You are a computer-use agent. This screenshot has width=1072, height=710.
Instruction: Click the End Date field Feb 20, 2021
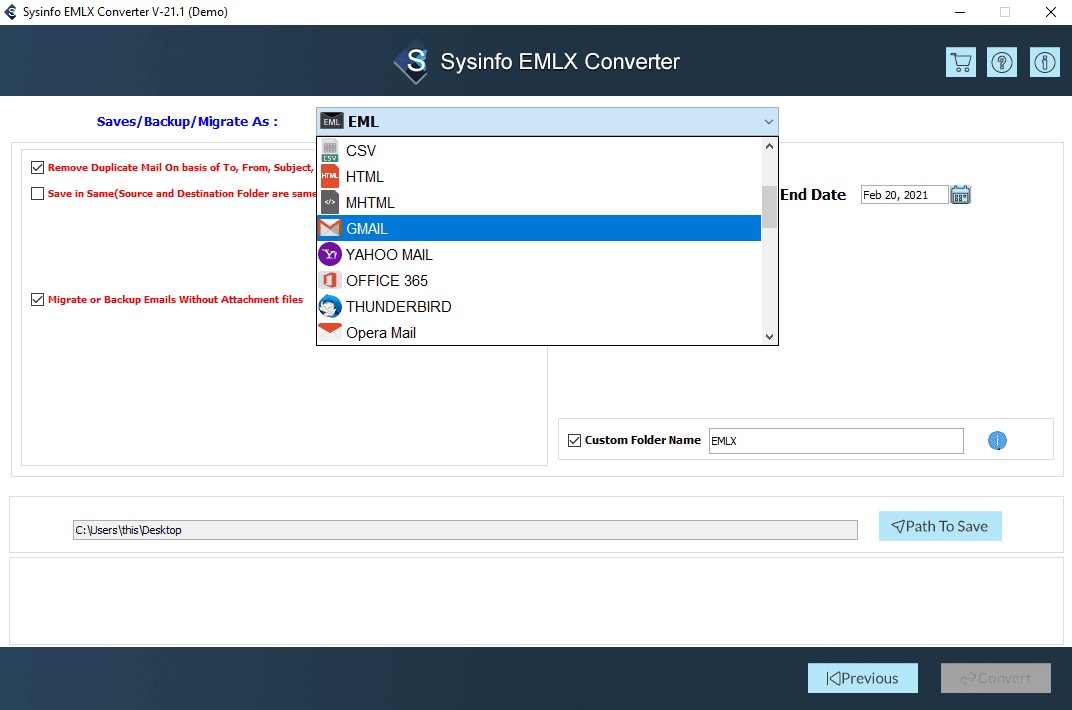(904, 195)
